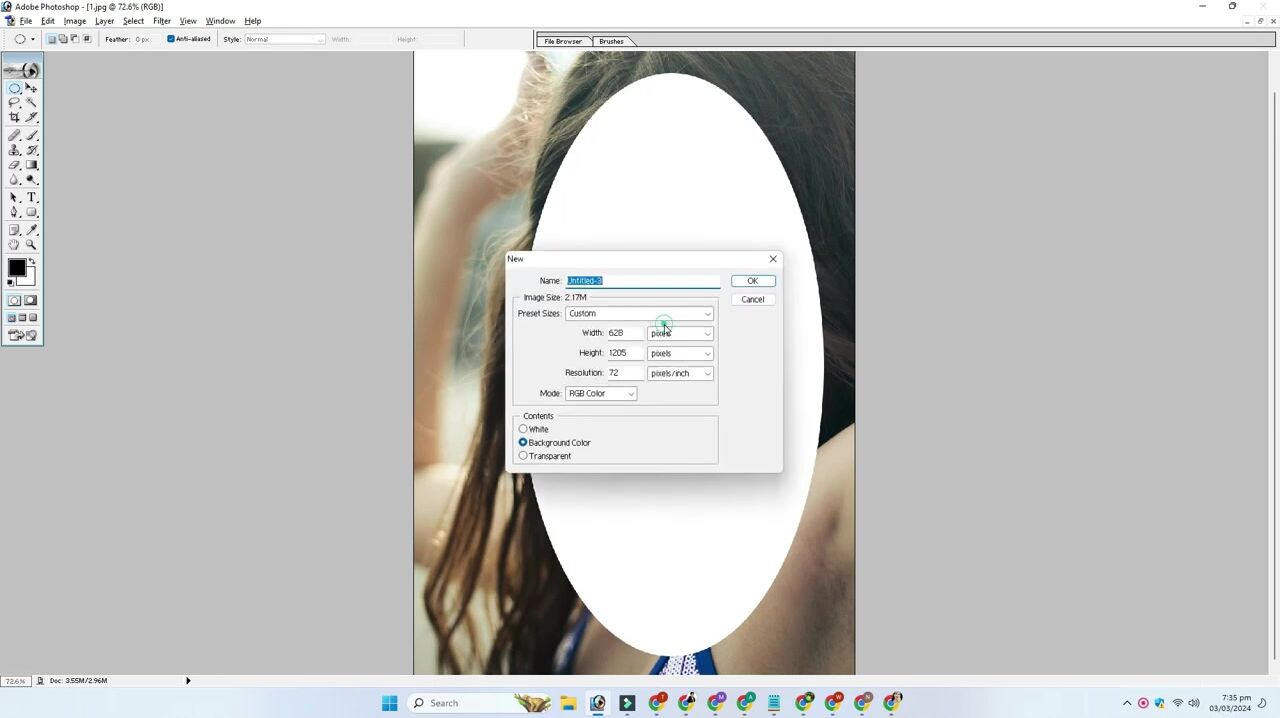The image size is (1280, 718).
Task: Choose White contents radio button
Action: [523, 429]
